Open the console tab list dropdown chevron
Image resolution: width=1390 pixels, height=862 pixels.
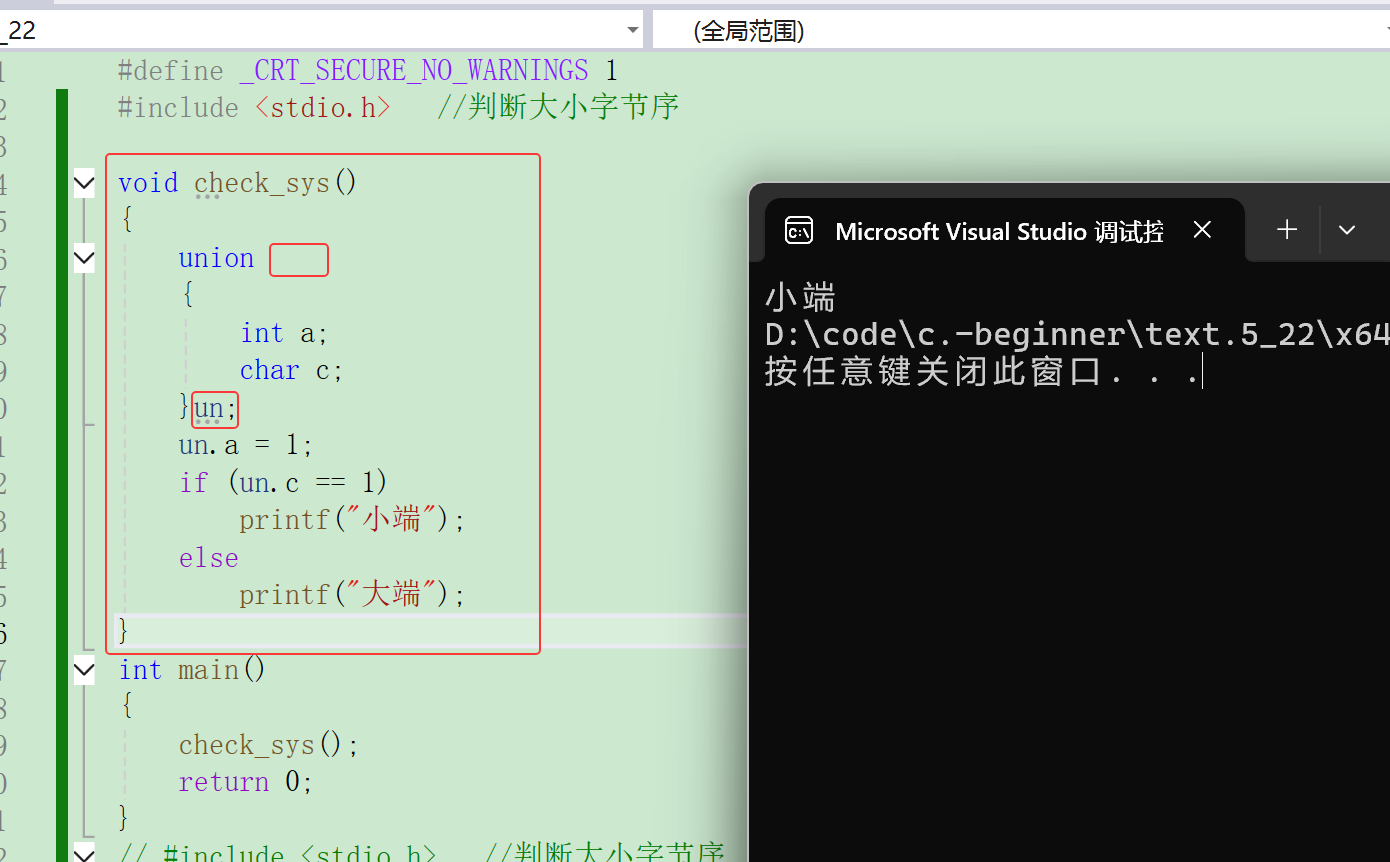point(1347,230)
